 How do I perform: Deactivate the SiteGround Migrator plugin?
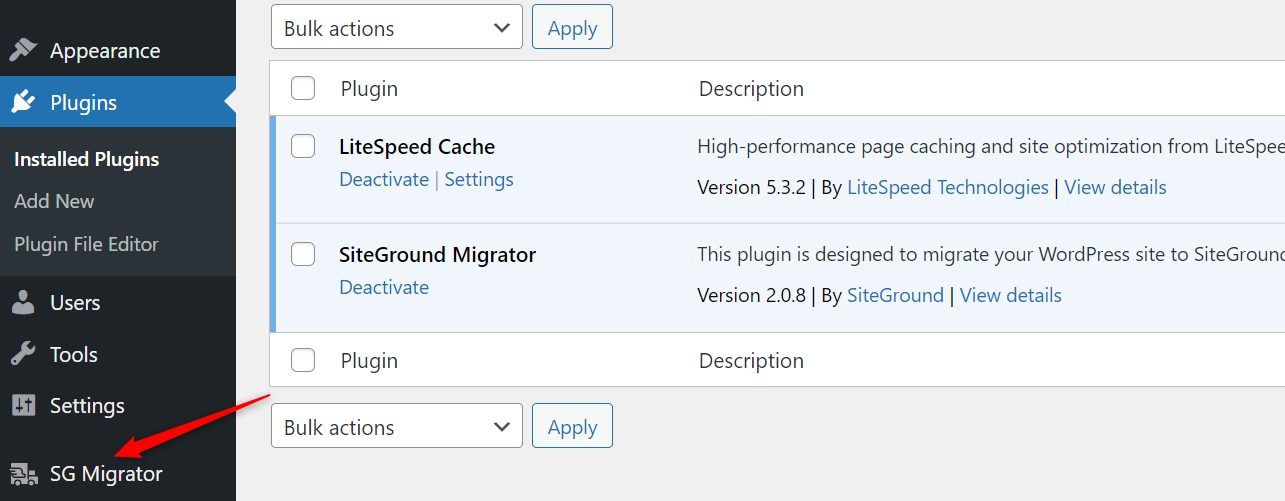coord(384,287)
